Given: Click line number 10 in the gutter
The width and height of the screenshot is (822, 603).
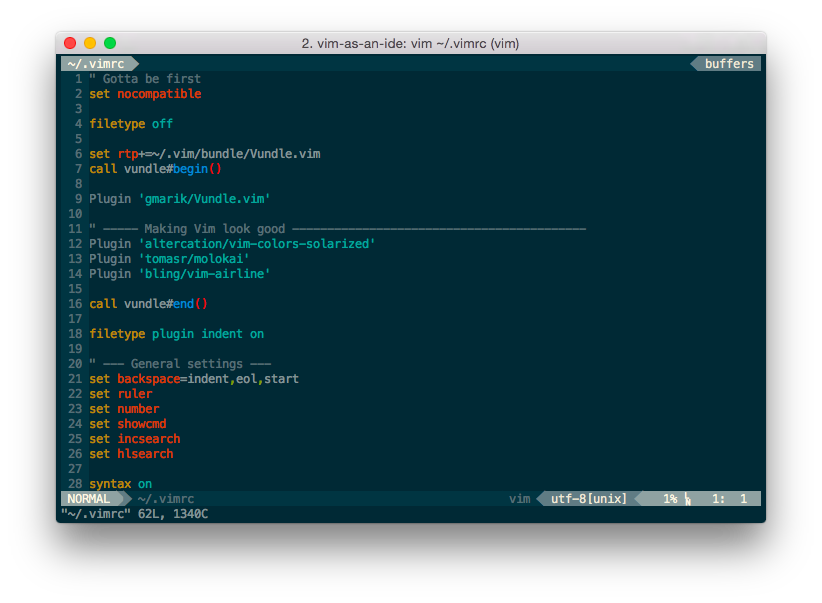Looking at the screenshot, I should click(x=75, y=214).
